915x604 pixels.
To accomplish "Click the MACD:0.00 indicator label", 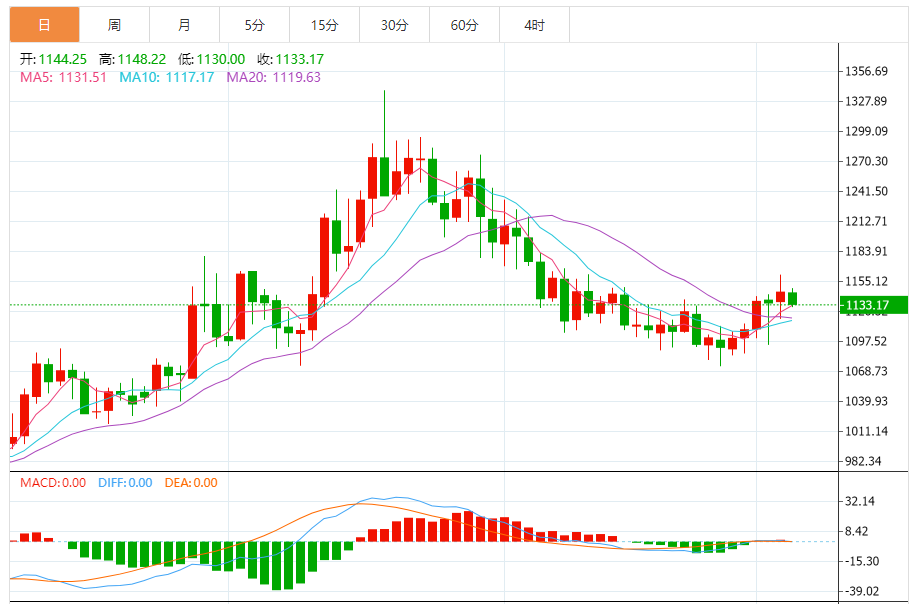I will point(53,483).
